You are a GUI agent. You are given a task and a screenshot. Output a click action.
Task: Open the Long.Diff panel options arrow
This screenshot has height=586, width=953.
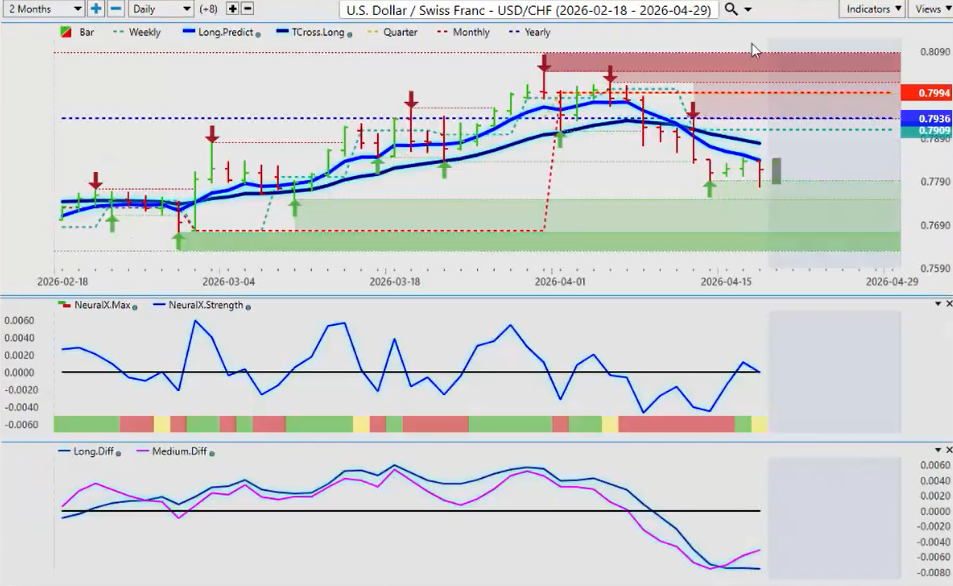937,450
